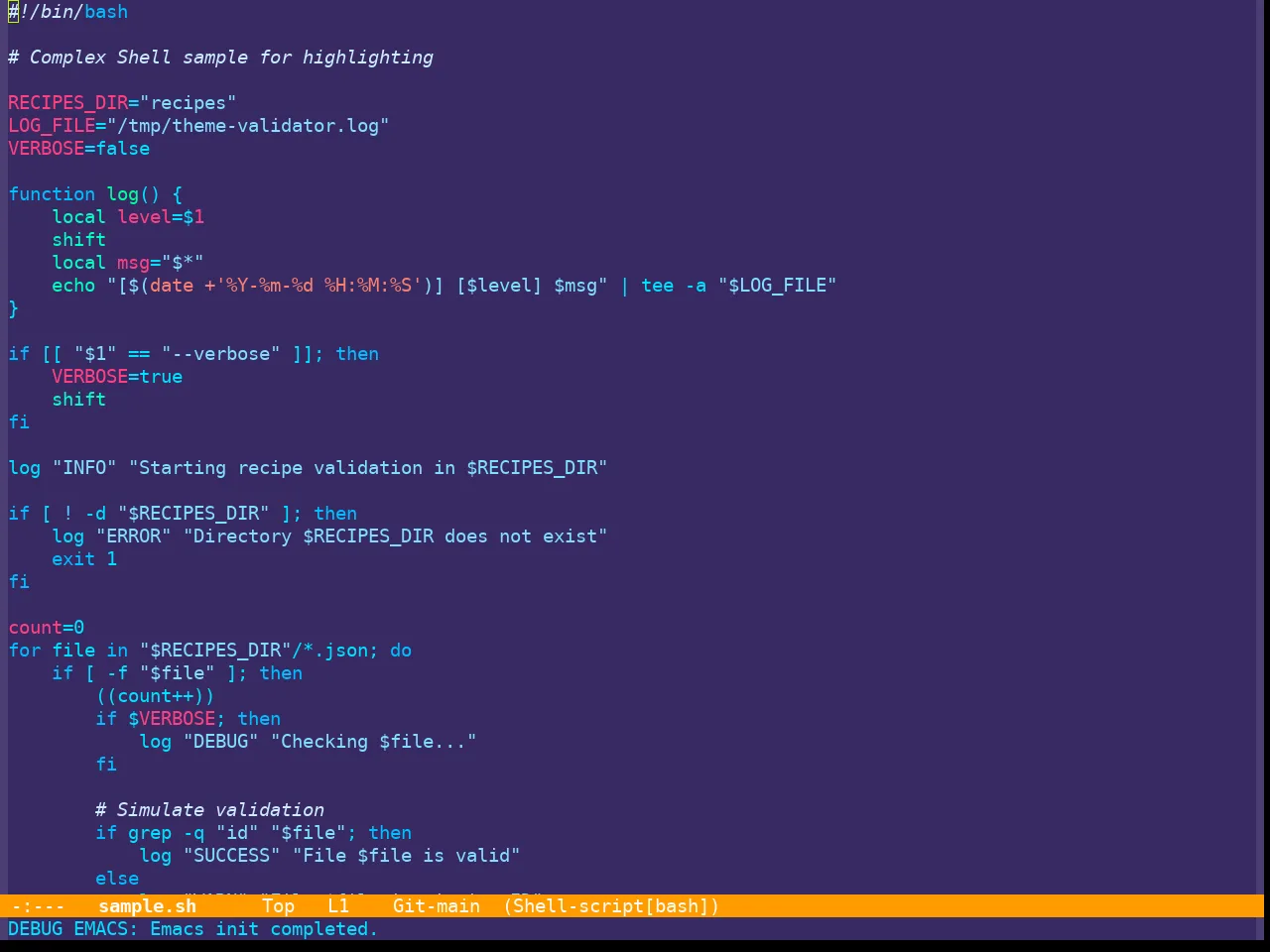1270x952 pixels.
Task: Click the closing brace of the log function
Action: coord(13,308)
